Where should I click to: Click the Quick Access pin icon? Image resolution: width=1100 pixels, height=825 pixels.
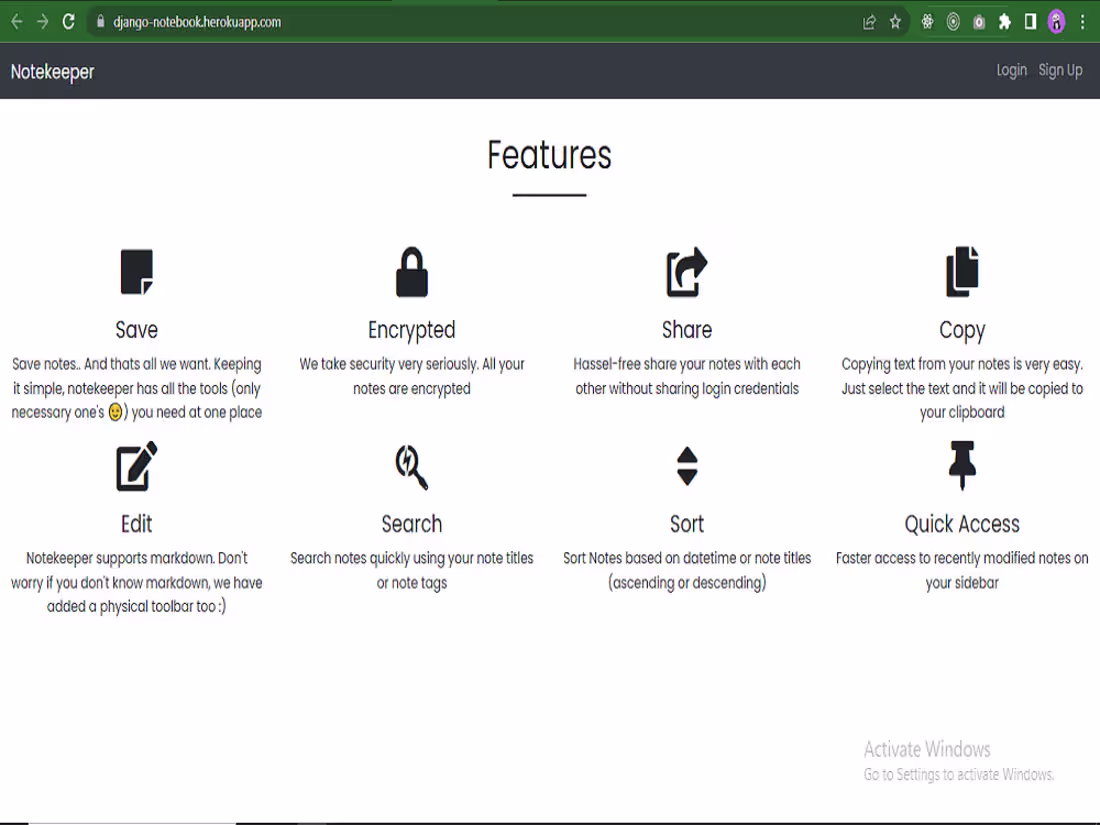tap(961, 466)
